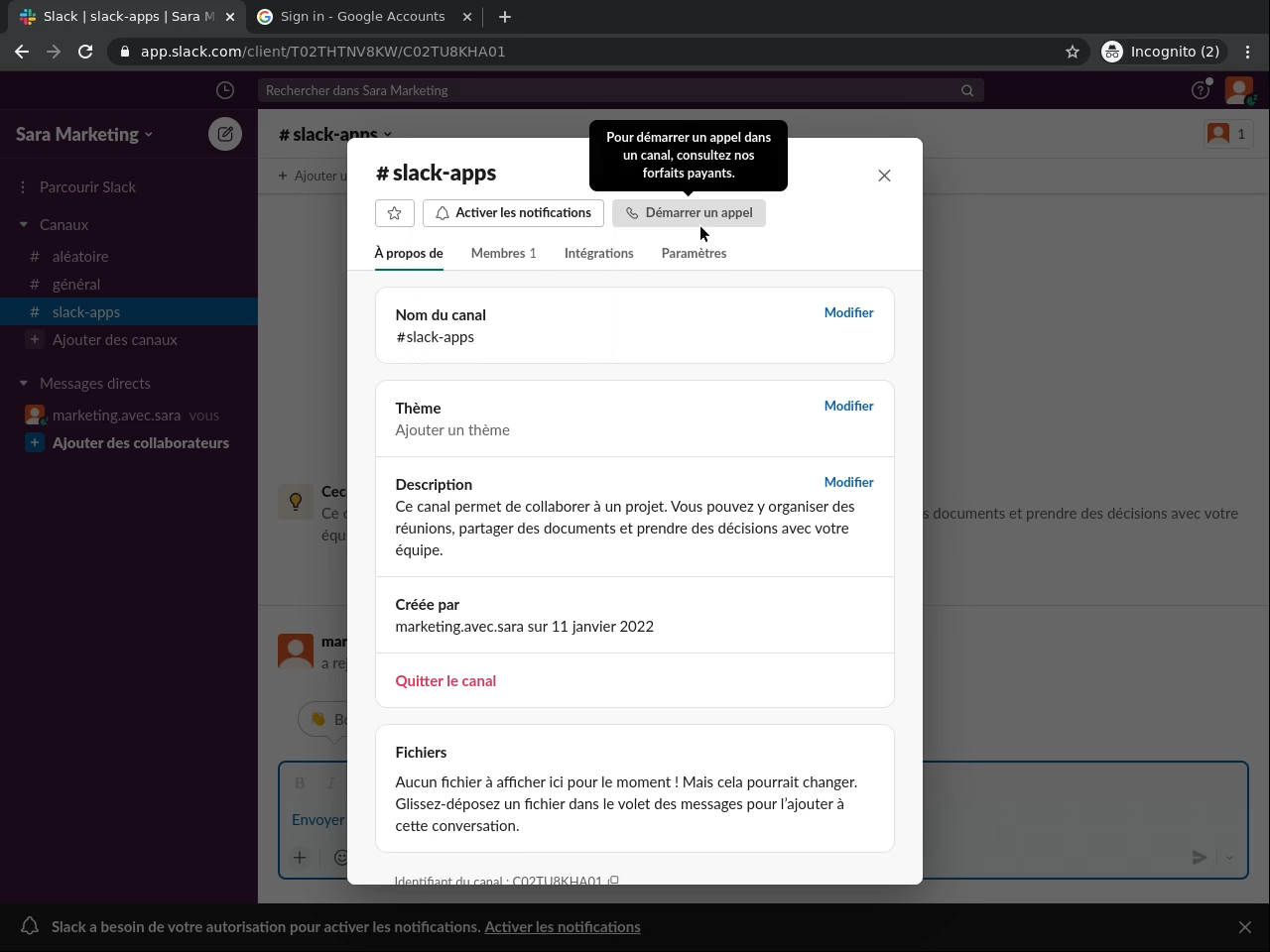The width and height of the screenshot is (1270, 952).
Task: Click Modifier next to Thème
Action: [x=848, y=406]
